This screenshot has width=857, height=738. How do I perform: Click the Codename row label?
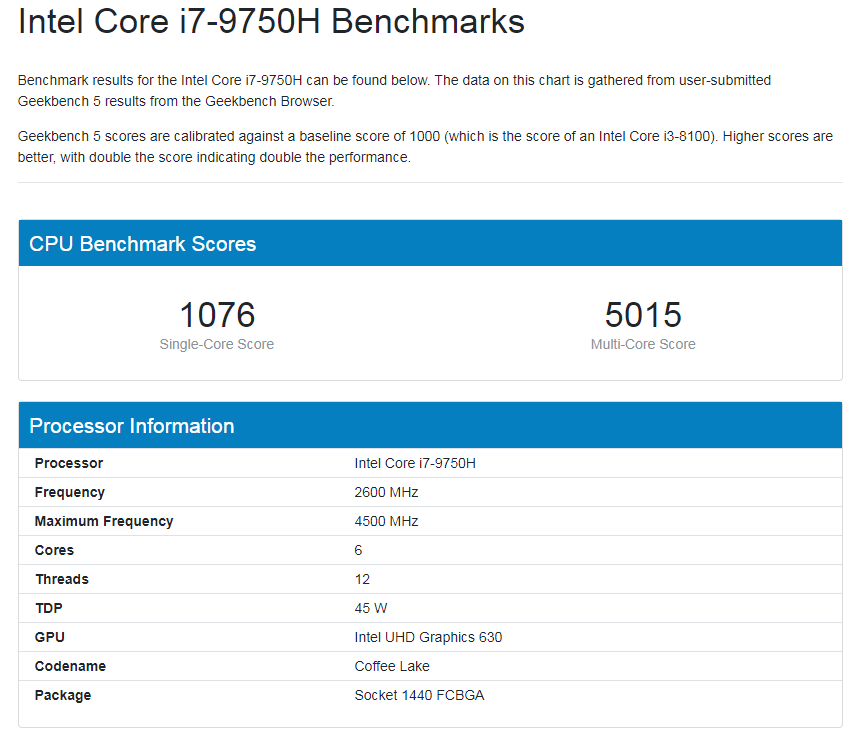pos(70,666)
